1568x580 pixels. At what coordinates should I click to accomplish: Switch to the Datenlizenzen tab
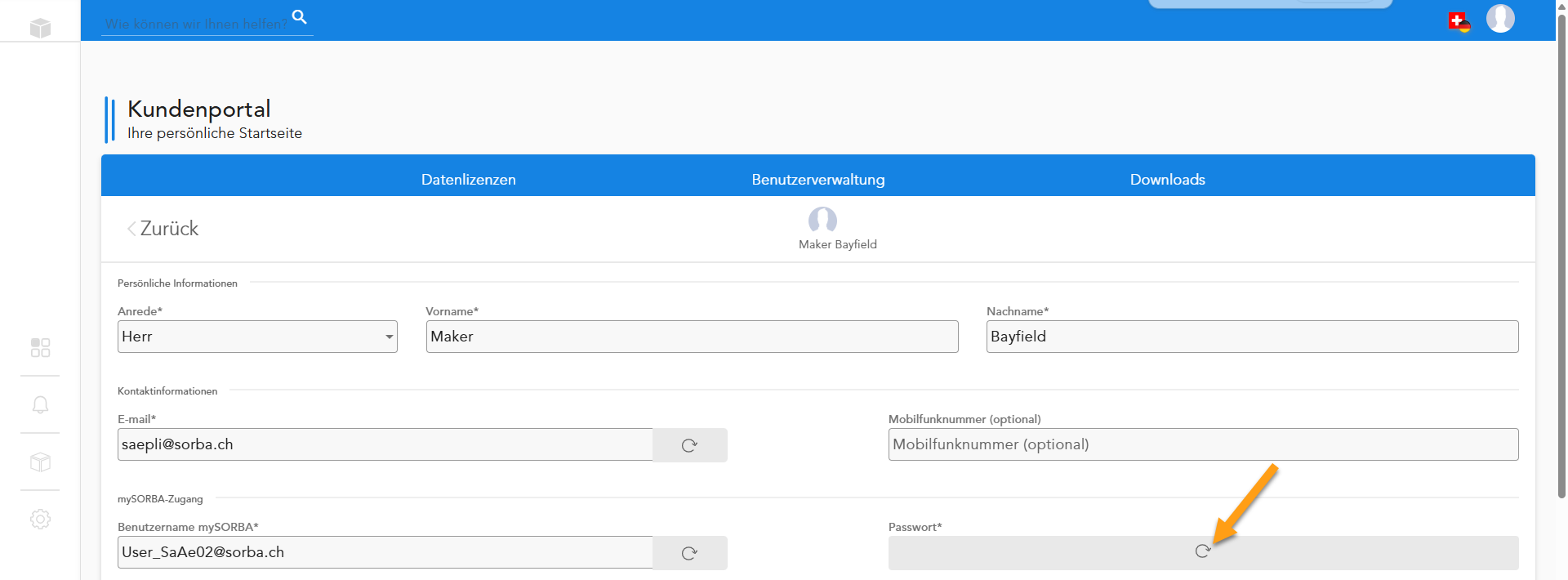469,180
